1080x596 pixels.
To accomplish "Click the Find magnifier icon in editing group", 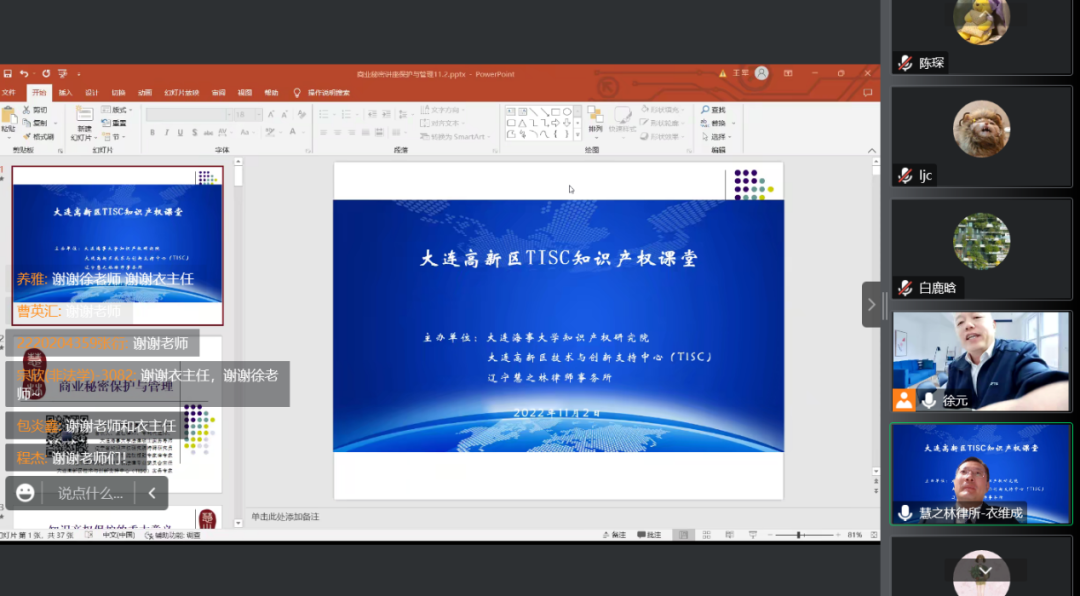I will coord(707,110).
